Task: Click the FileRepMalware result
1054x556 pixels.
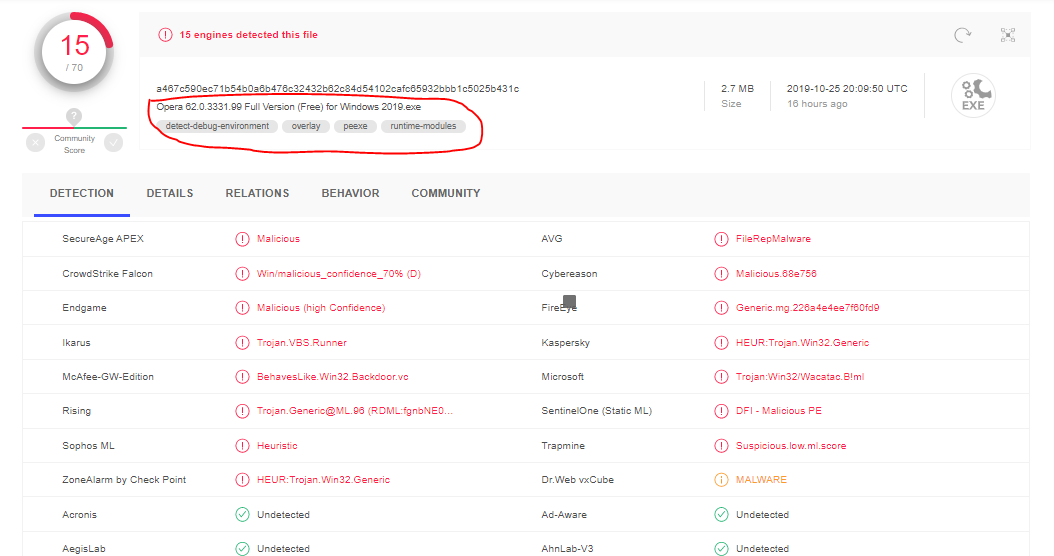Action: tap(773, 239)
